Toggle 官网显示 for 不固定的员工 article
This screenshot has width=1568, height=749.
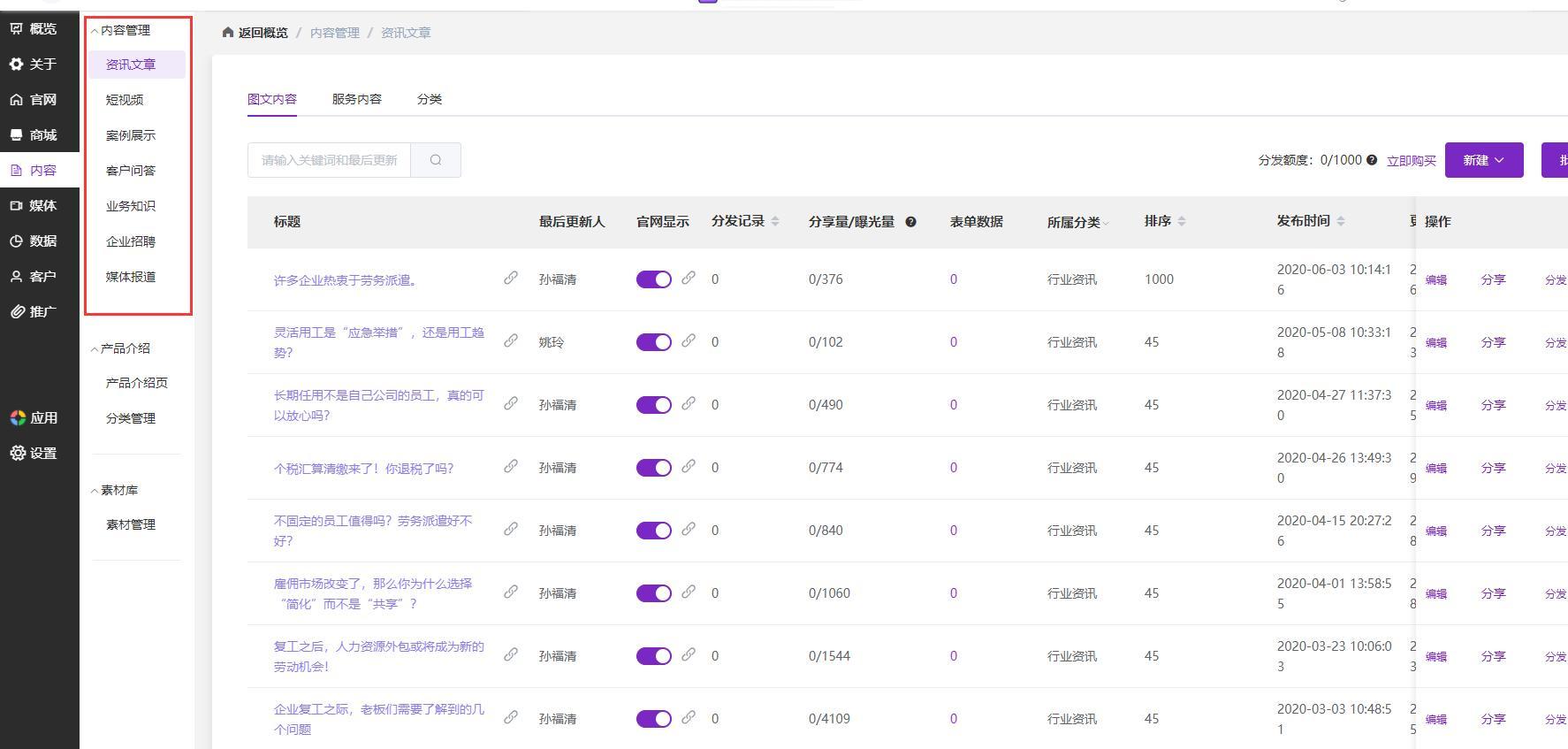(x=654, y=531)
